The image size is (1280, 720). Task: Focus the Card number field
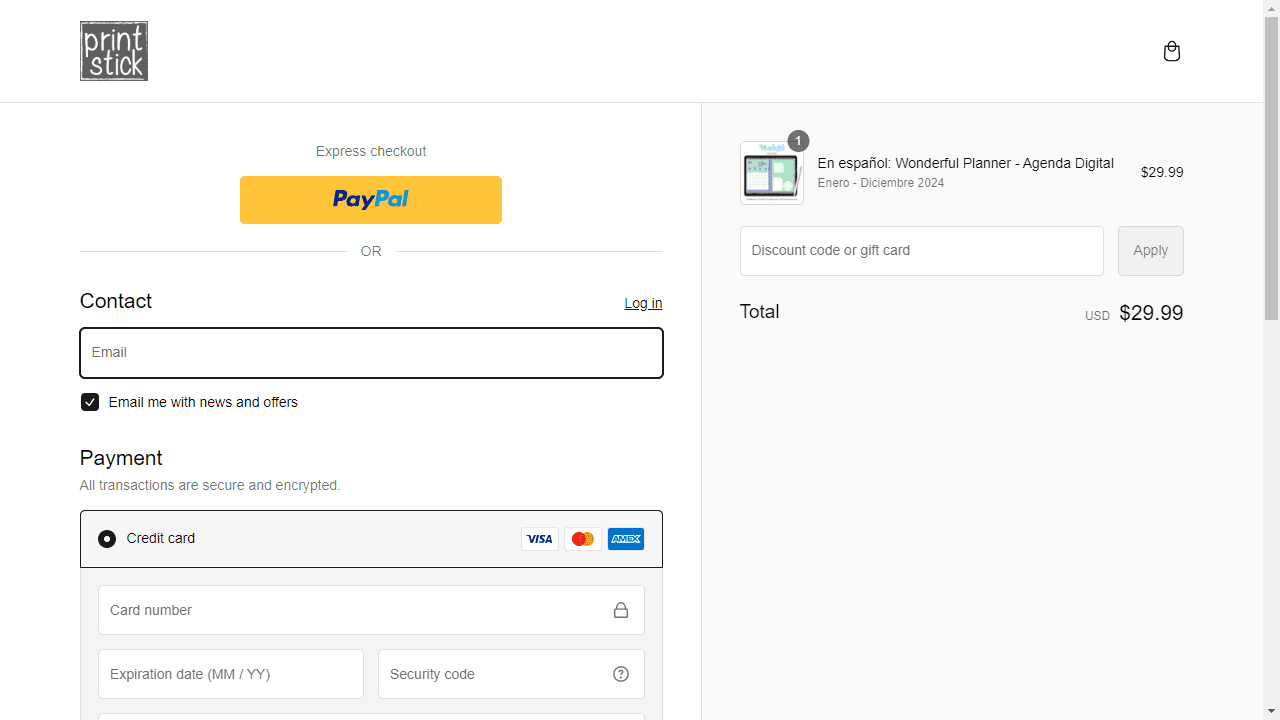(371, 610)
